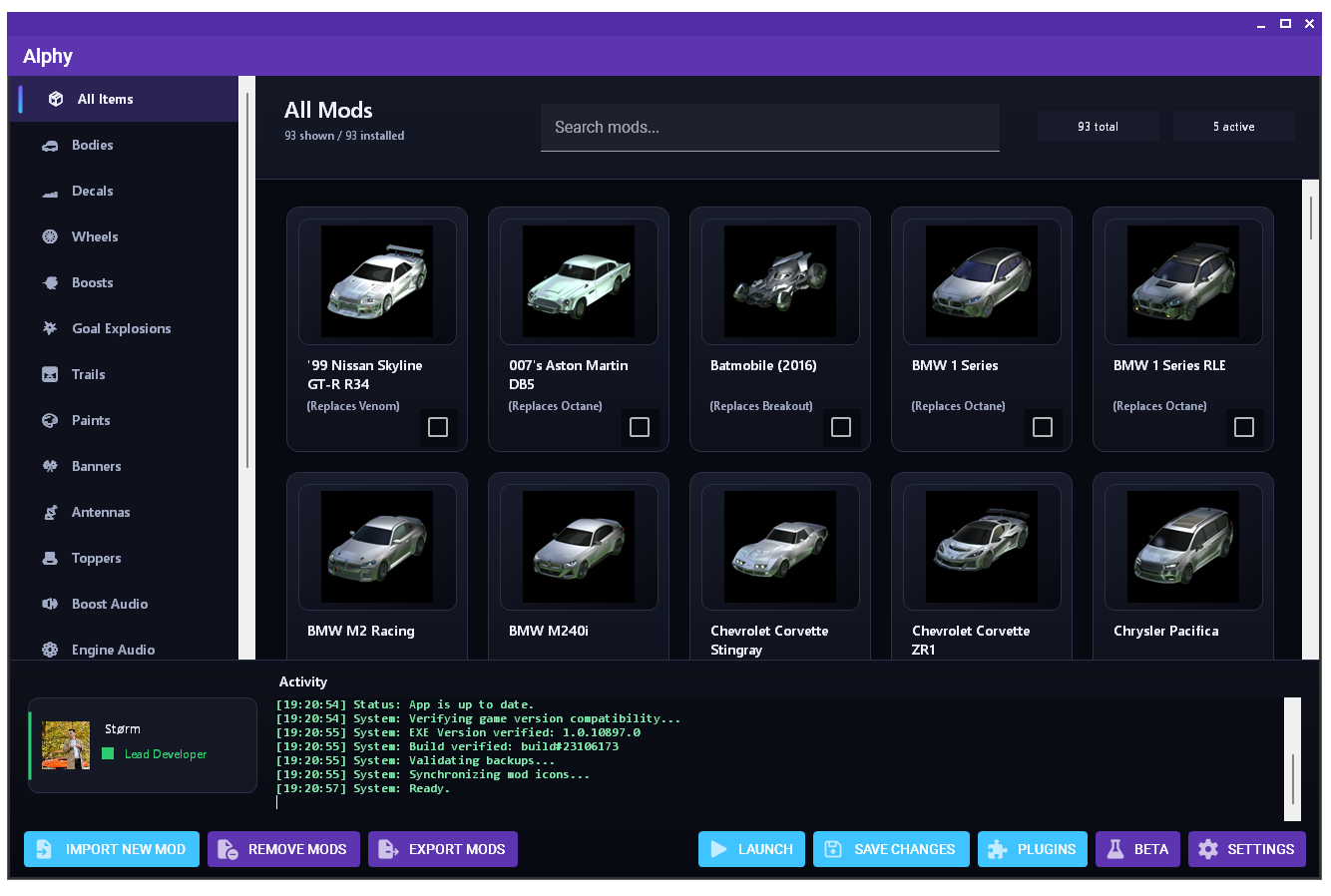Toggle the Batmobile (2016) mod checkbox
Screen dimensions: 1331x896
[841, 427]
